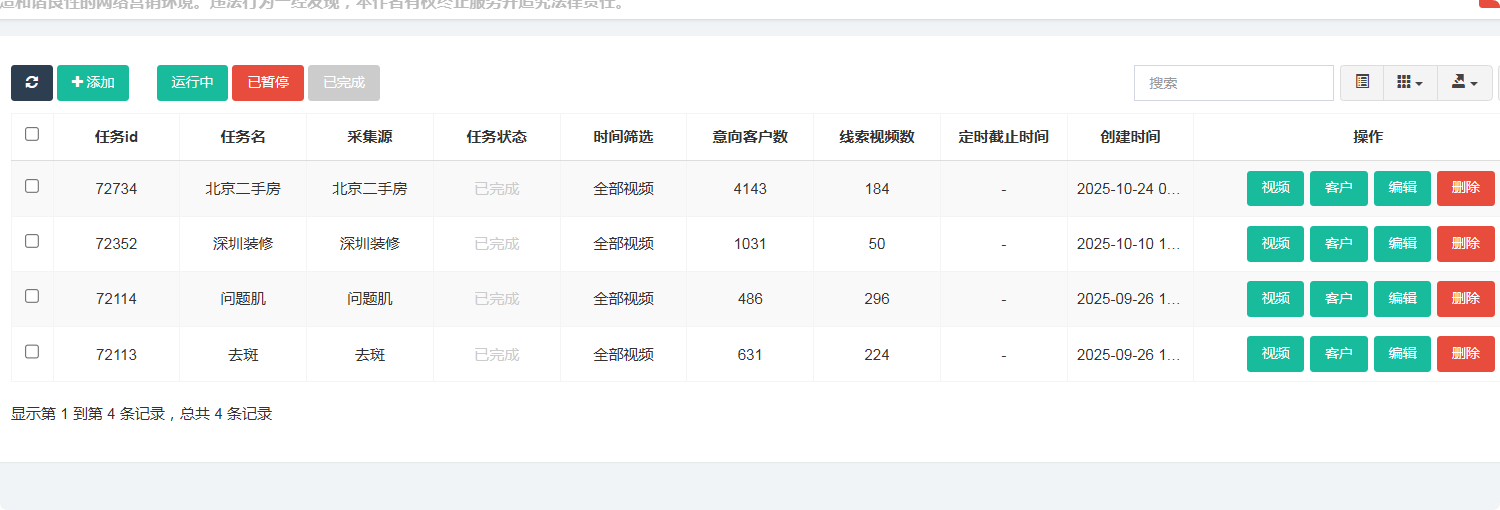1500x510 pixels.
Task: Open 视频 for 北京二手房 task
Action: click(x=1275, y=188)
